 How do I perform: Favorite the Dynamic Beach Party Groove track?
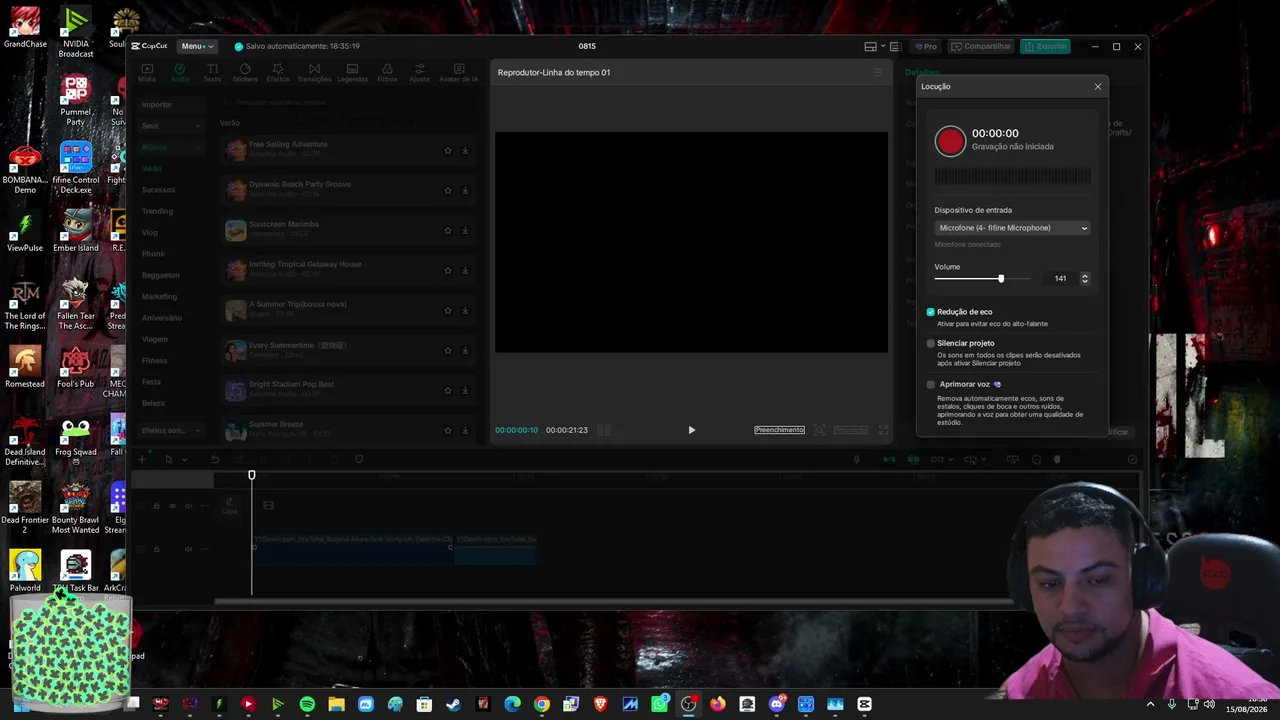click(448, 190)
